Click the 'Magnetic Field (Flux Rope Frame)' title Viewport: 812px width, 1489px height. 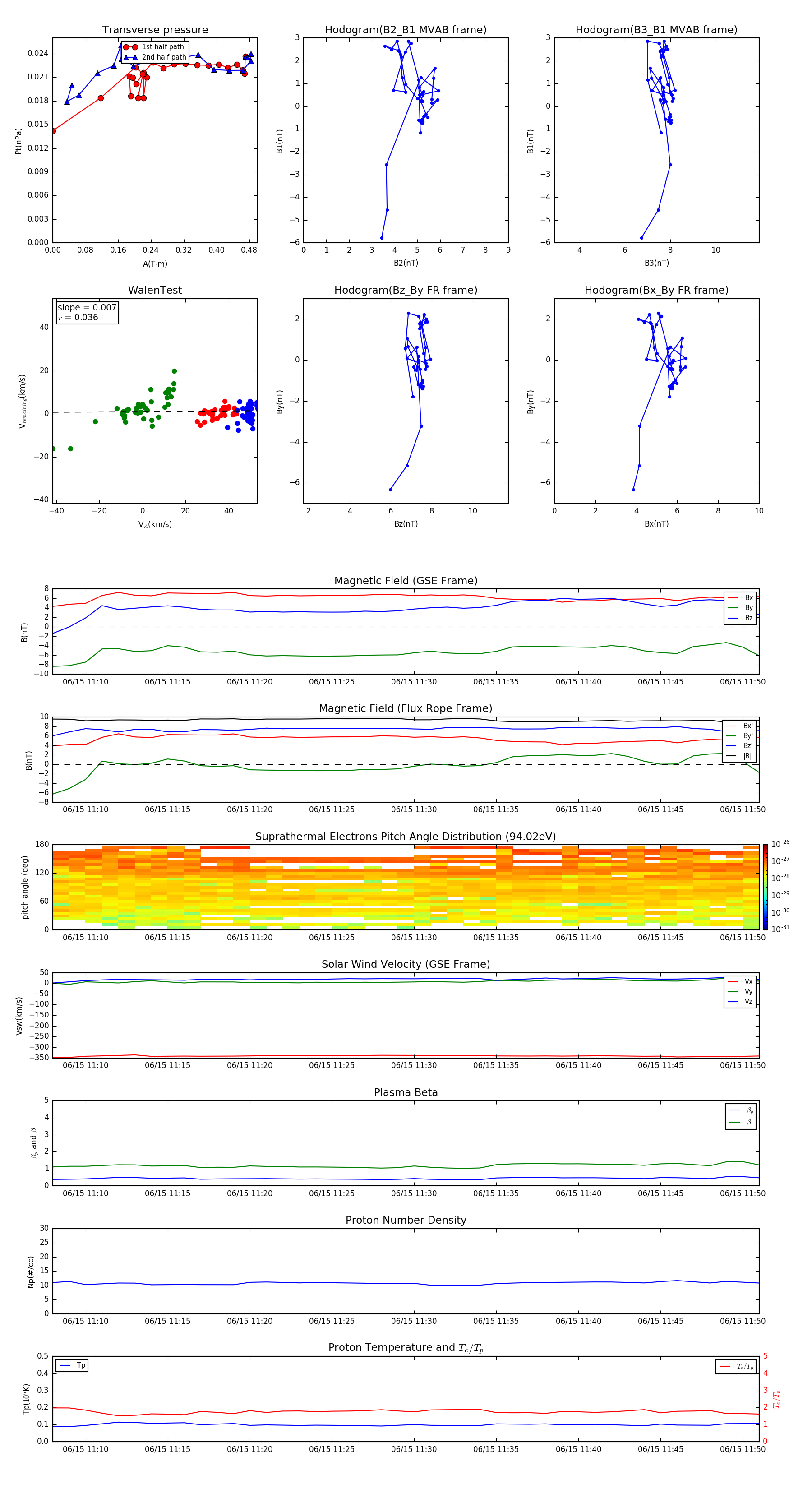point(406,709)
